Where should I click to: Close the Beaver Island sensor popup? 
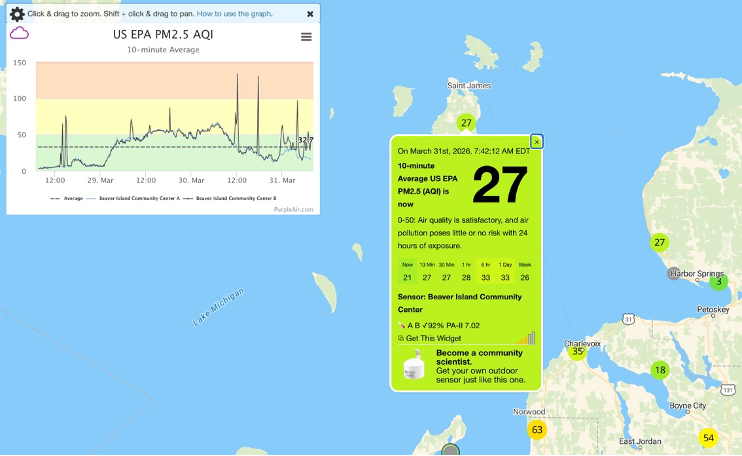pyautogui.click(x=537, y=142)
